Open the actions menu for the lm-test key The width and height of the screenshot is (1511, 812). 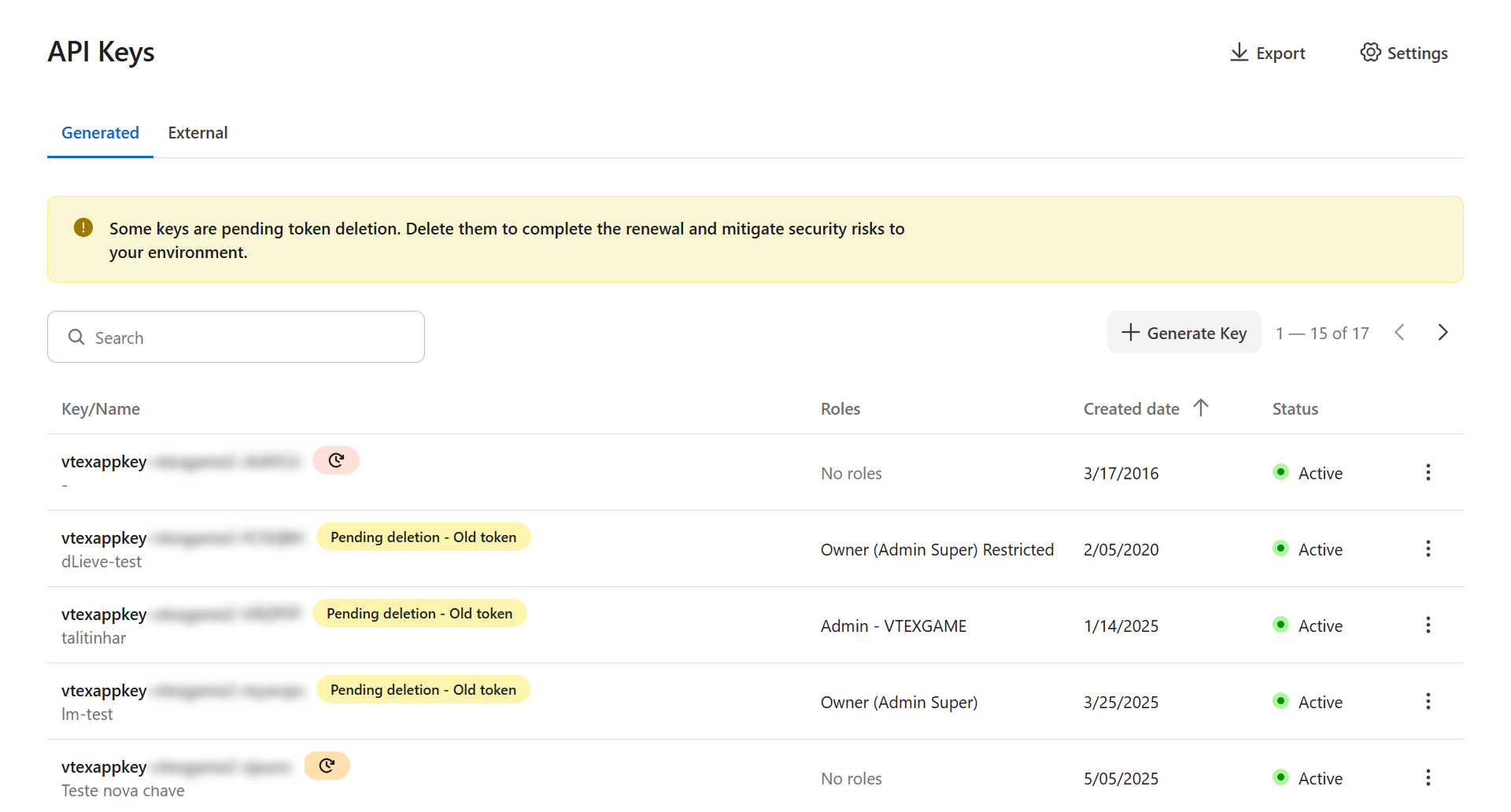coord(1428,700)
